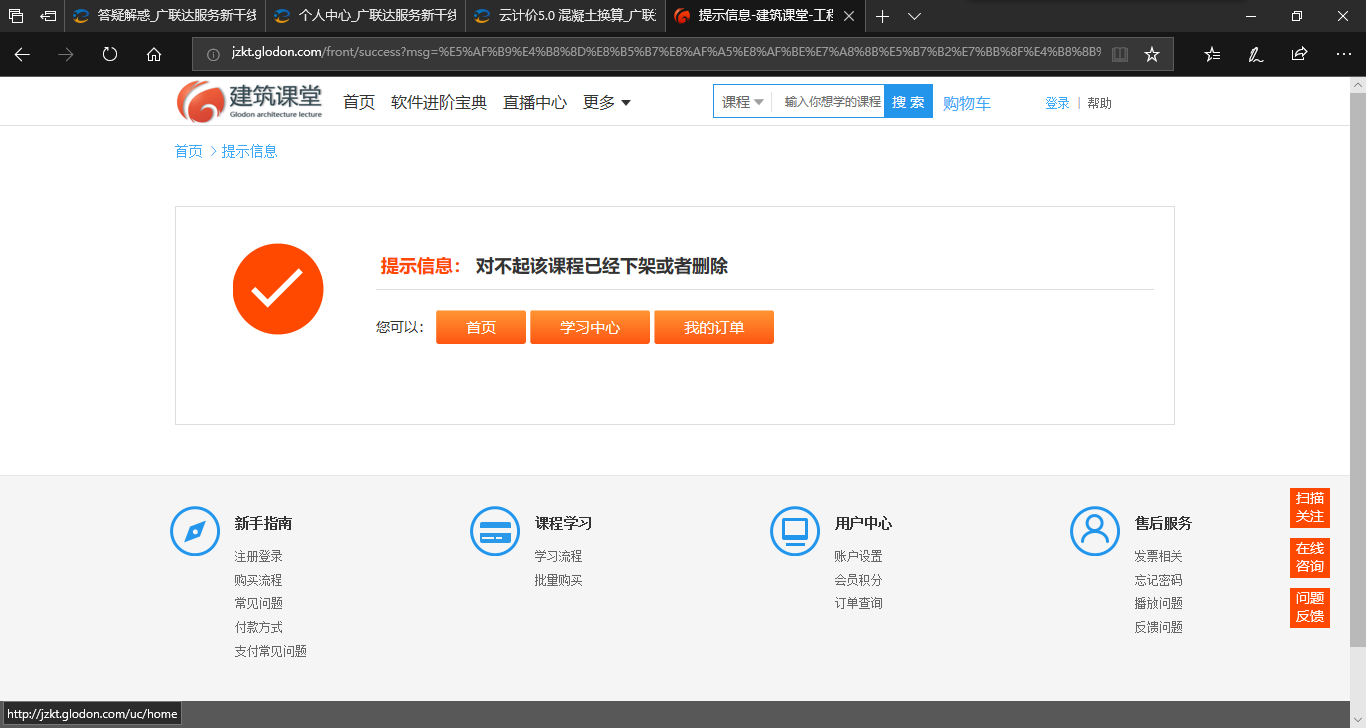The height and width of the screenshot is (728, 1366).
Task: Expand the 更多 dropdown menu
Action: pyautogui.click(x=607, y=102)
